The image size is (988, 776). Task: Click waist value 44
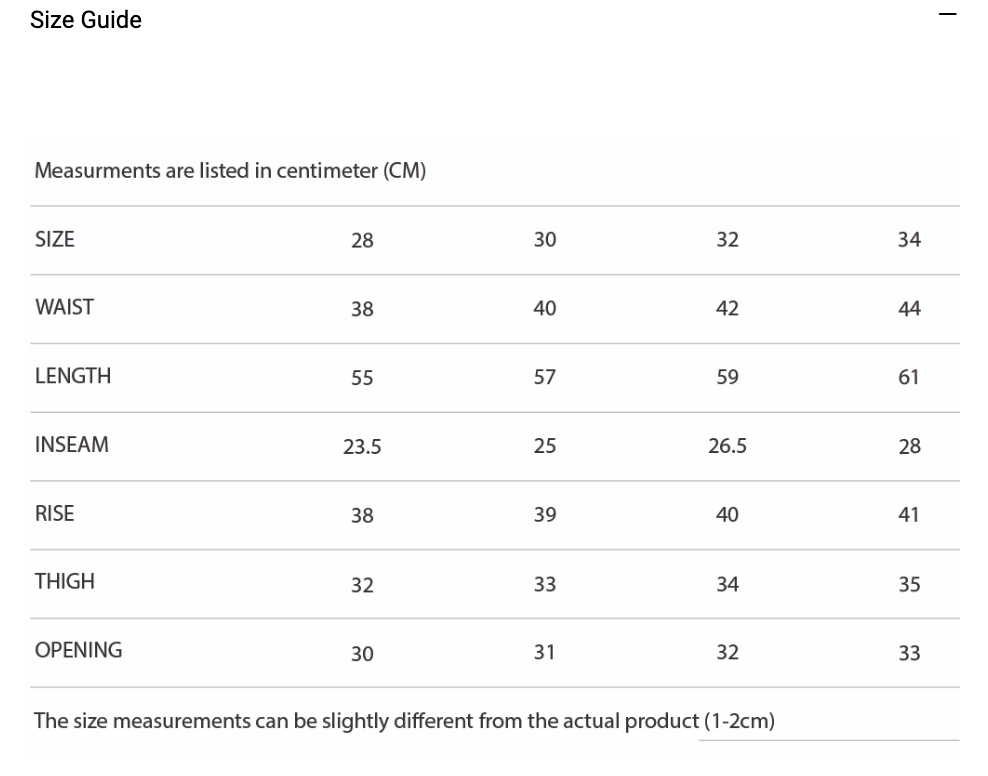tap(909, 309)
